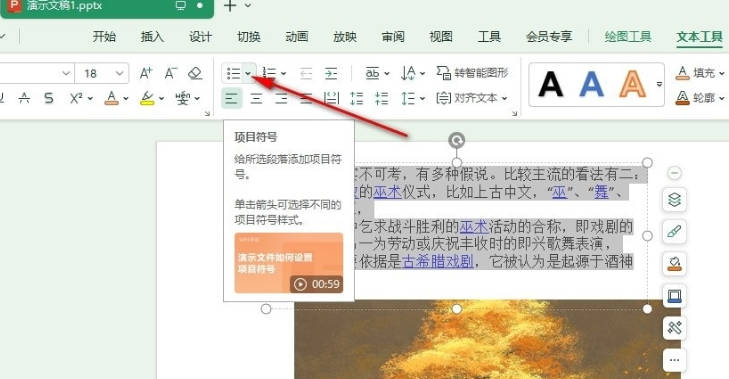Image resolution: width=729 pixels, height=379 pixels.
Task: Select the 演示文稿1.pptx document tab
Action: (x=107, y=7)
